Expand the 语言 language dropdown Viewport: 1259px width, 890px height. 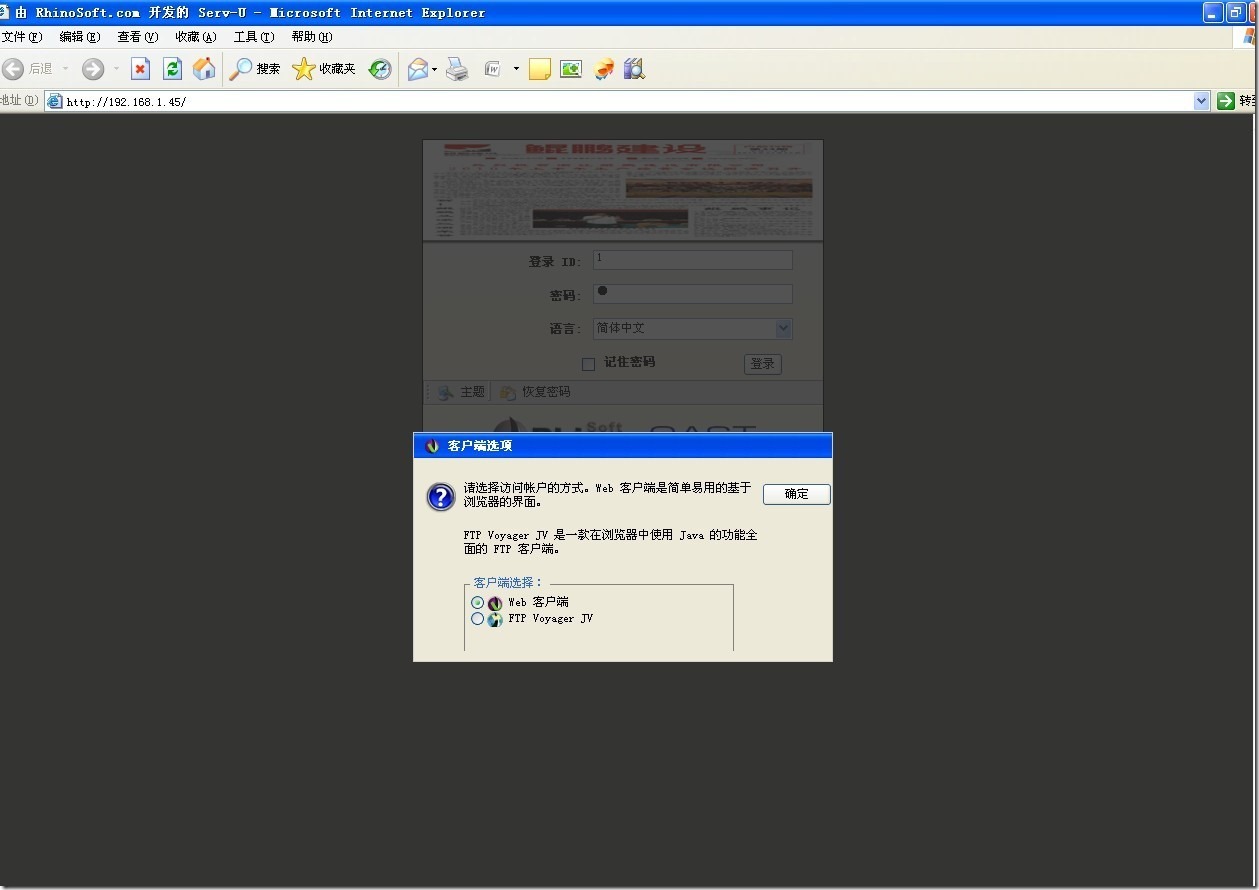tap(783, 328)
